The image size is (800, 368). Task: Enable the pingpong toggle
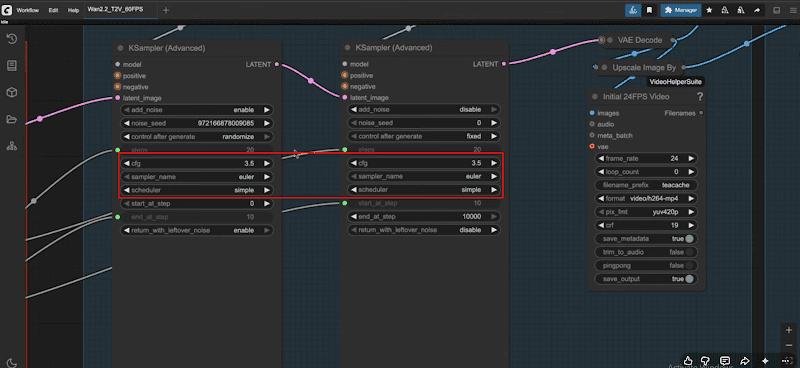click(x=689, y=265)
